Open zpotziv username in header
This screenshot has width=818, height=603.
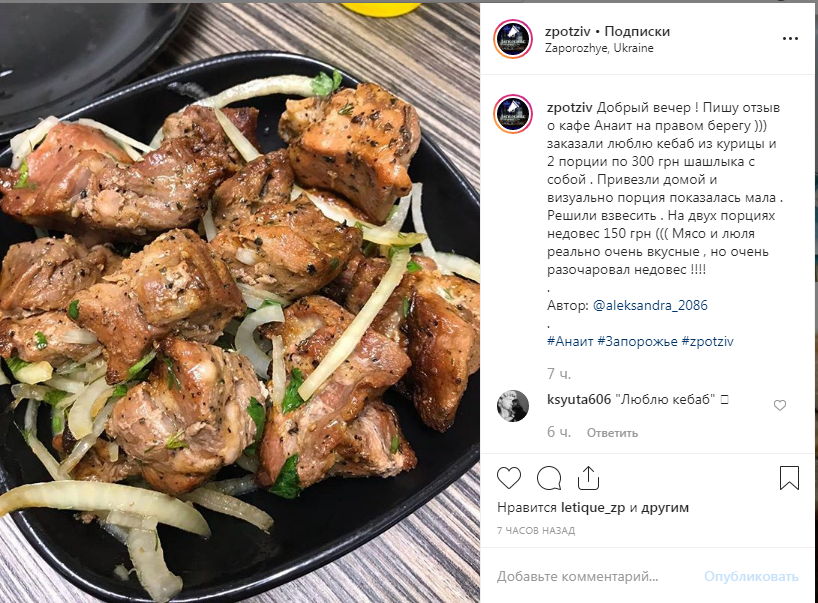568,31
